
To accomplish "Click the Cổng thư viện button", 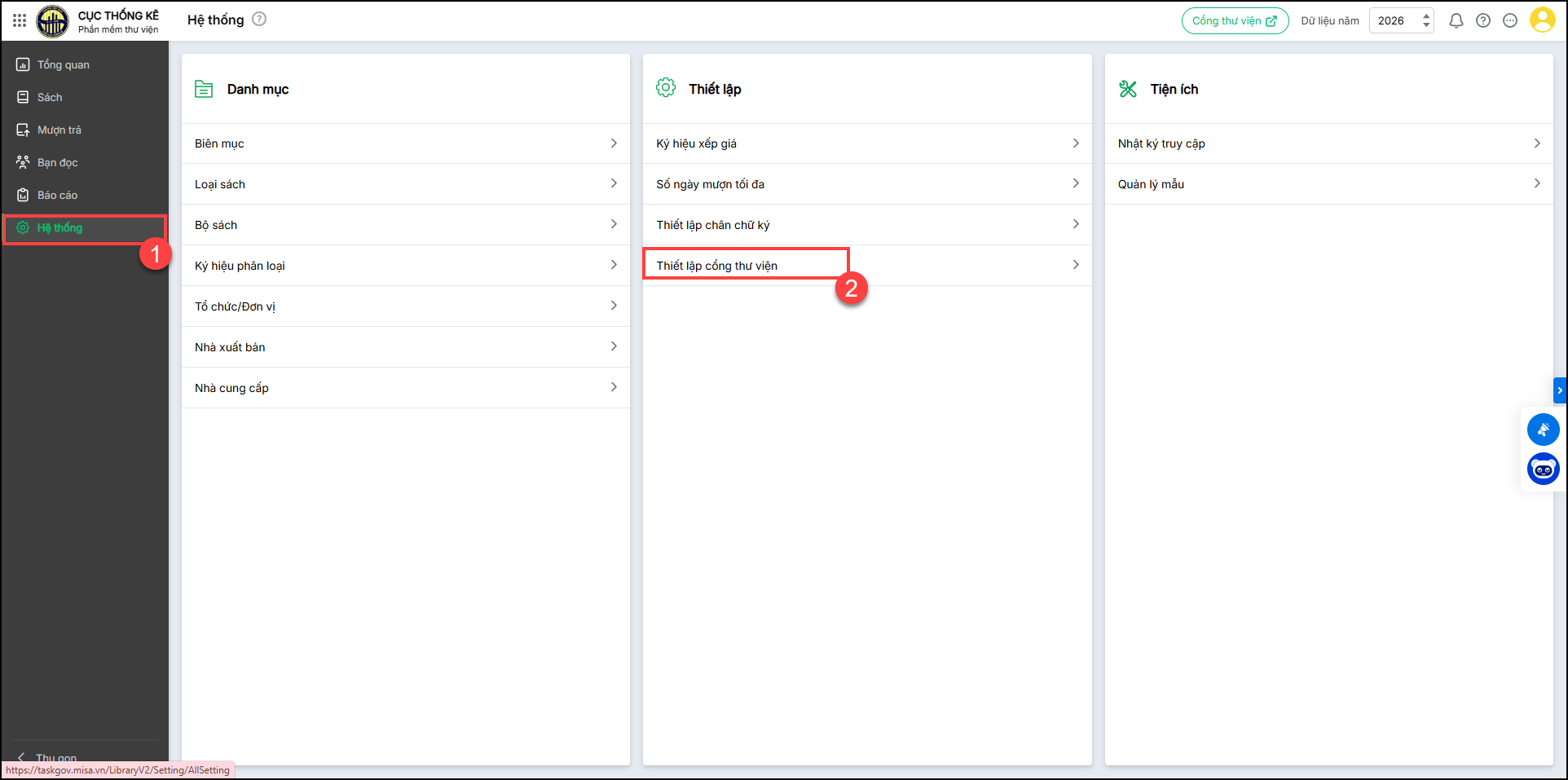I will [1234, 21].
